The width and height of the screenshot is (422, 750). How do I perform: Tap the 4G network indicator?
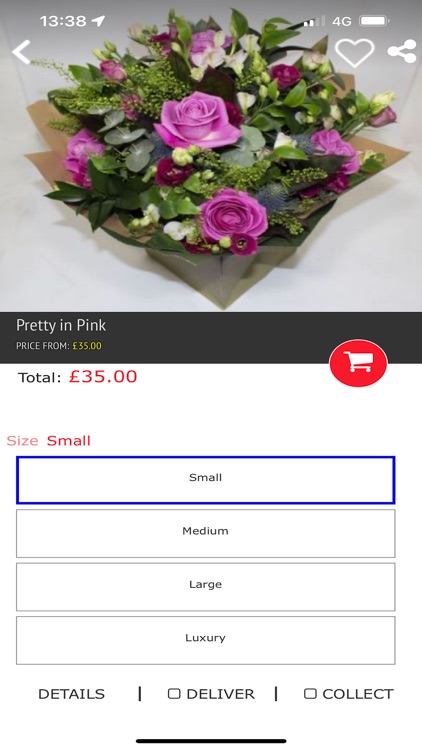point(342,21)
